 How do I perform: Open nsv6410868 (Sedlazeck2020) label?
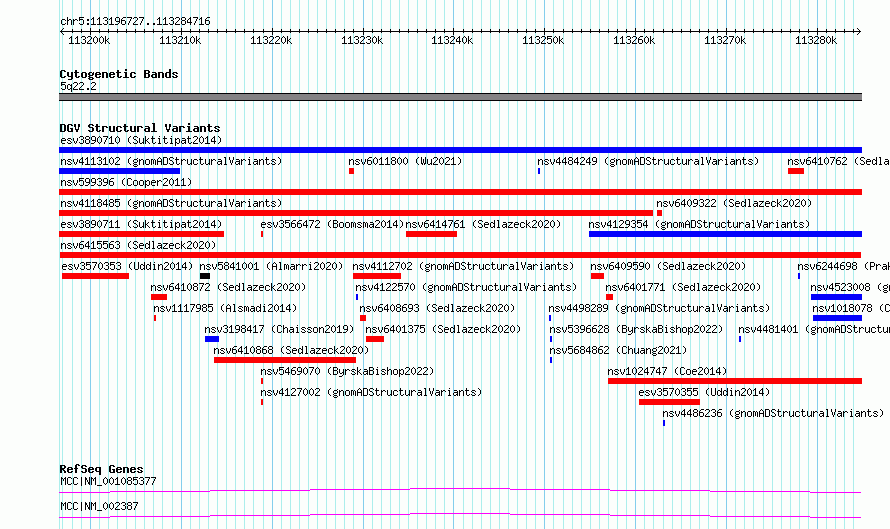coord(291,350)
